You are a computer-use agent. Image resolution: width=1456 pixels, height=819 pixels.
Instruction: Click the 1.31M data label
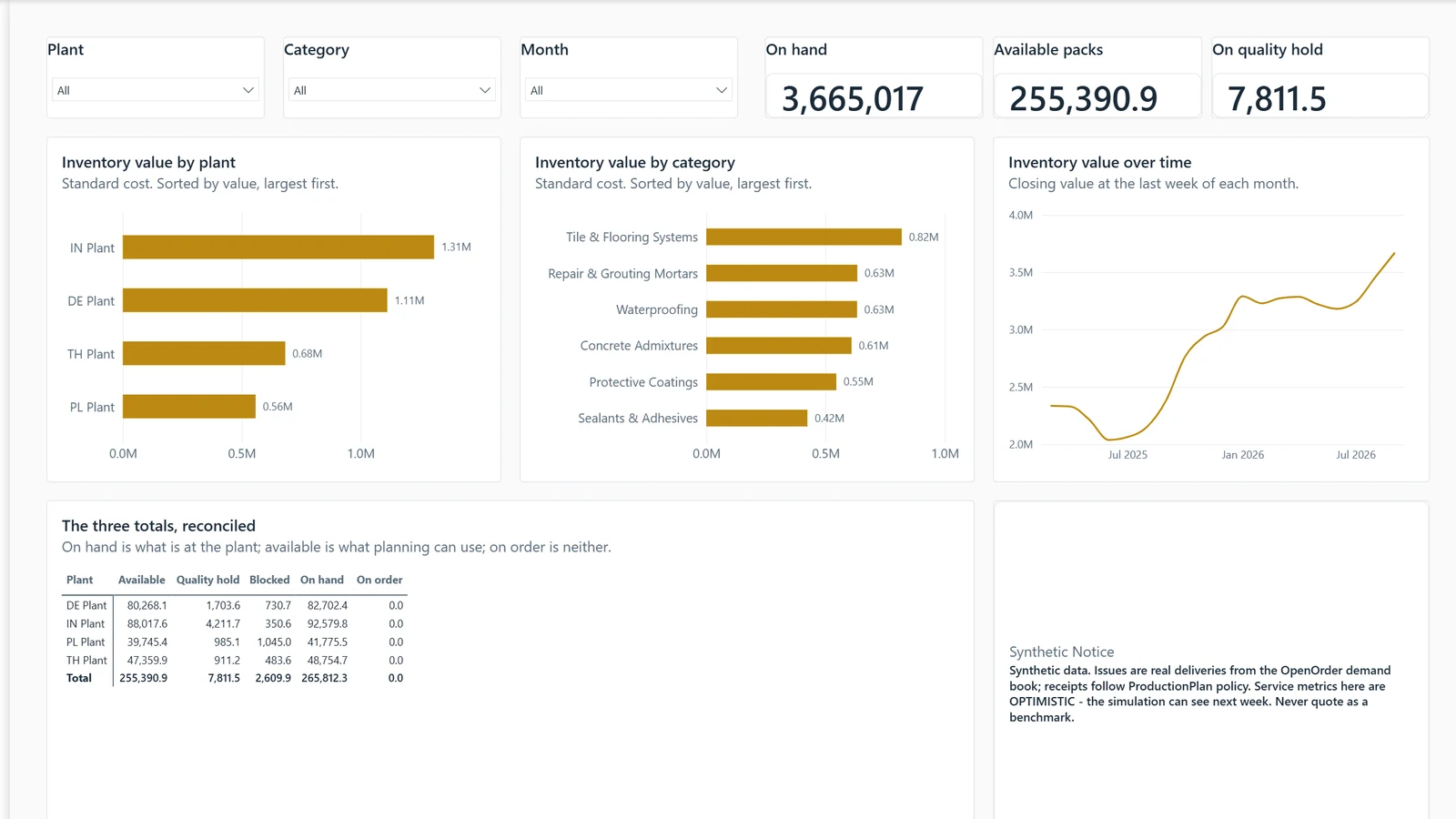[x=456, y=247]
